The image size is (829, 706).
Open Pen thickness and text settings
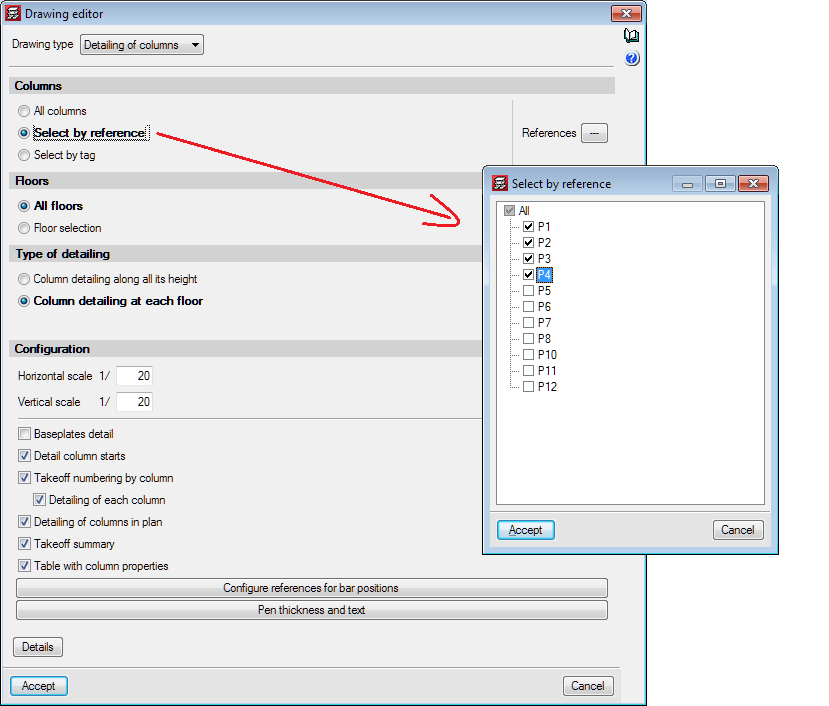tap(311, 610)
